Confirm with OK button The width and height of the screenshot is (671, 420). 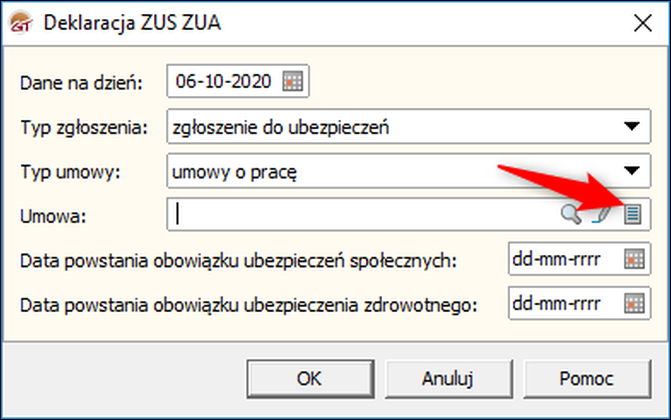(x=310, y=379)
